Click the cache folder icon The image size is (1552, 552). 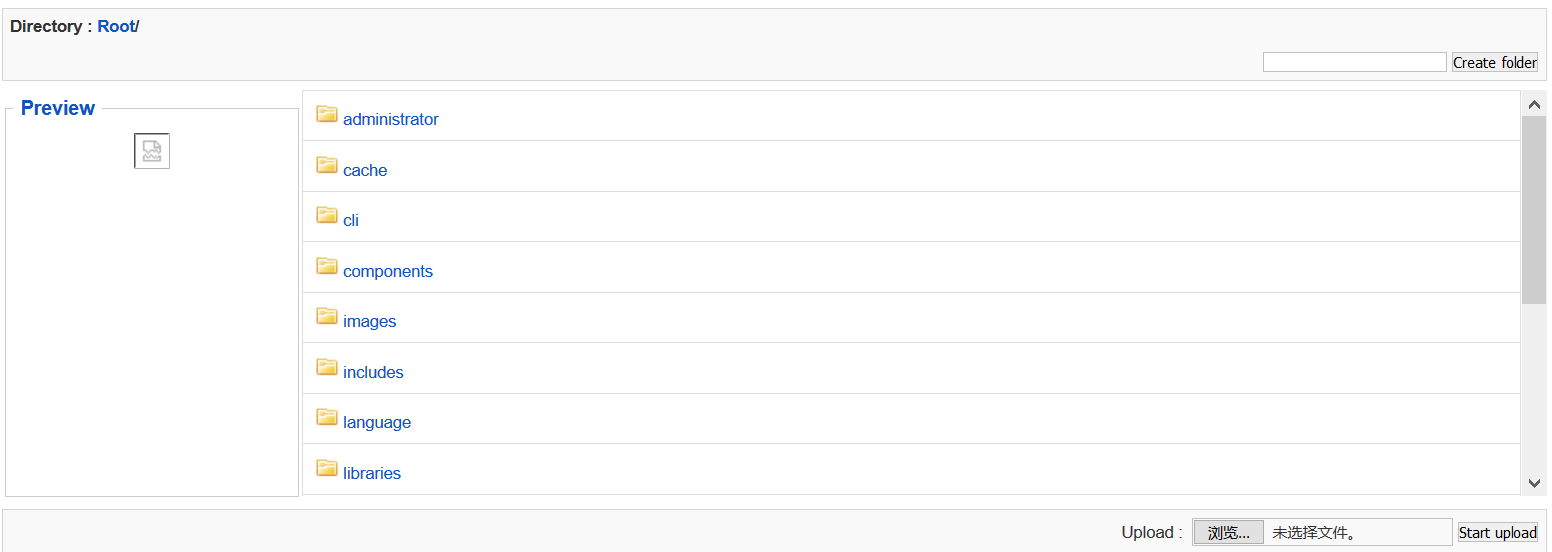pyautogui.click(x=326, y=165)
